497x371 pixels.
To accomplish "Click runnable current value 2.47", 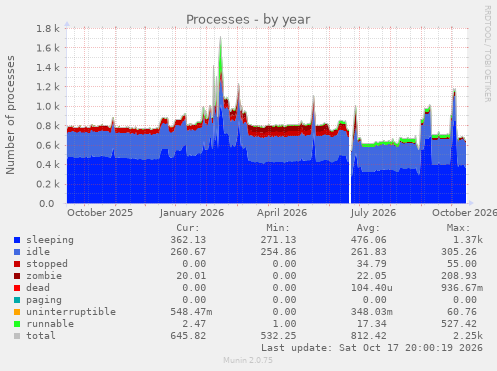I will click(x=194, y=324).
